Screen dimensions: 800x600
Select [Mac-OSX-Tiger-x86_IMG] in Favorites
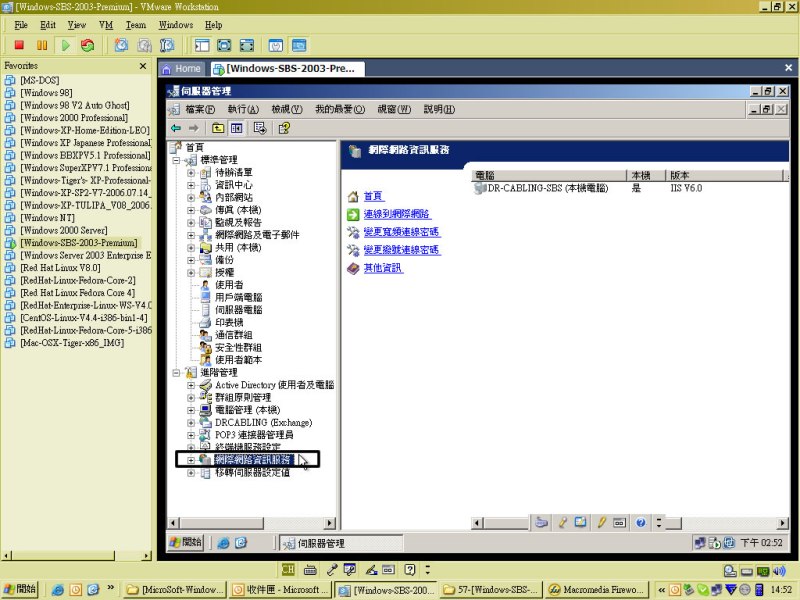point(72,343)
